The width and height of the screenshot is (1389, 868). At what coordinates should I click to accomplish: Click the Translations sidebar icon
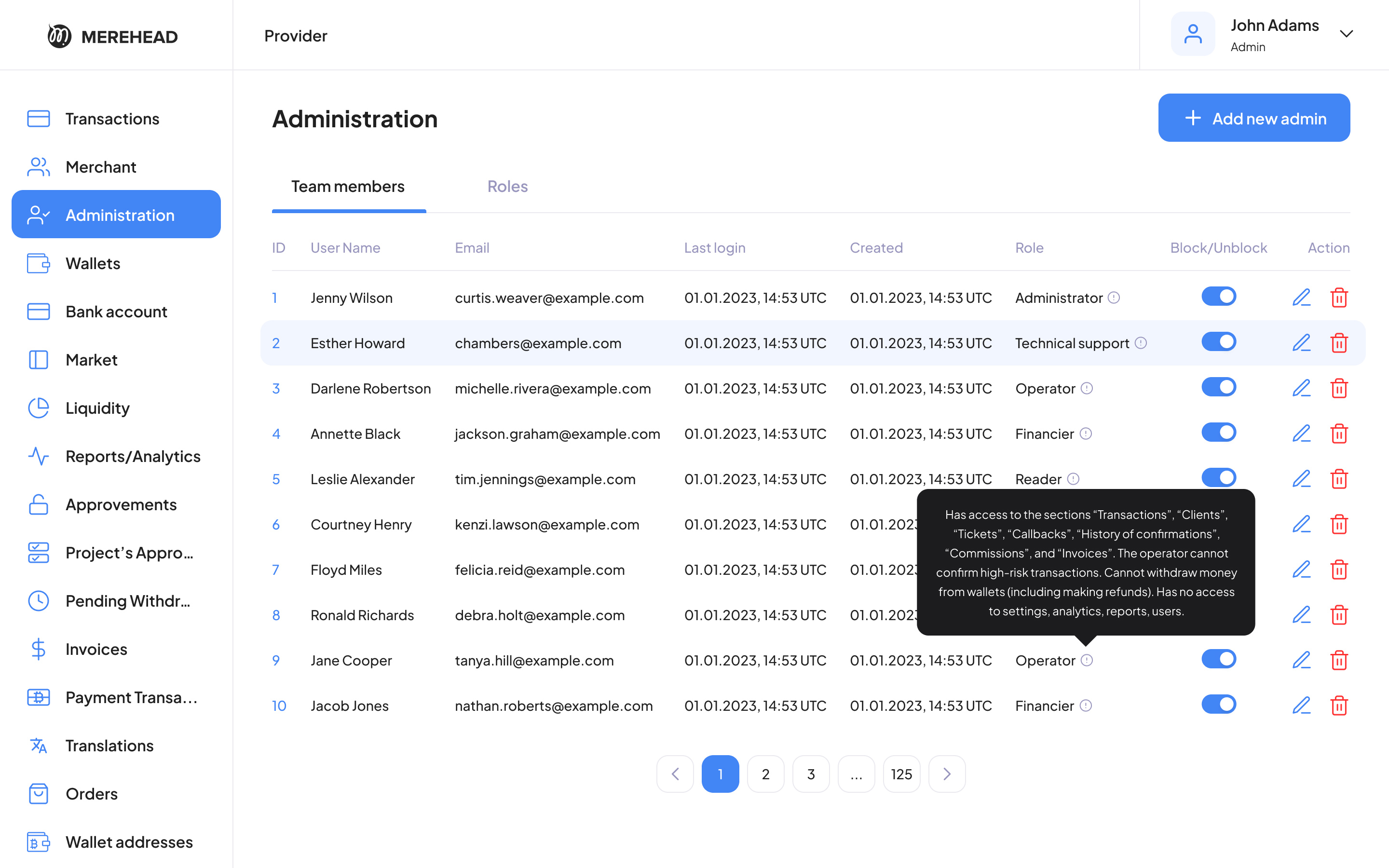(39, 746)
